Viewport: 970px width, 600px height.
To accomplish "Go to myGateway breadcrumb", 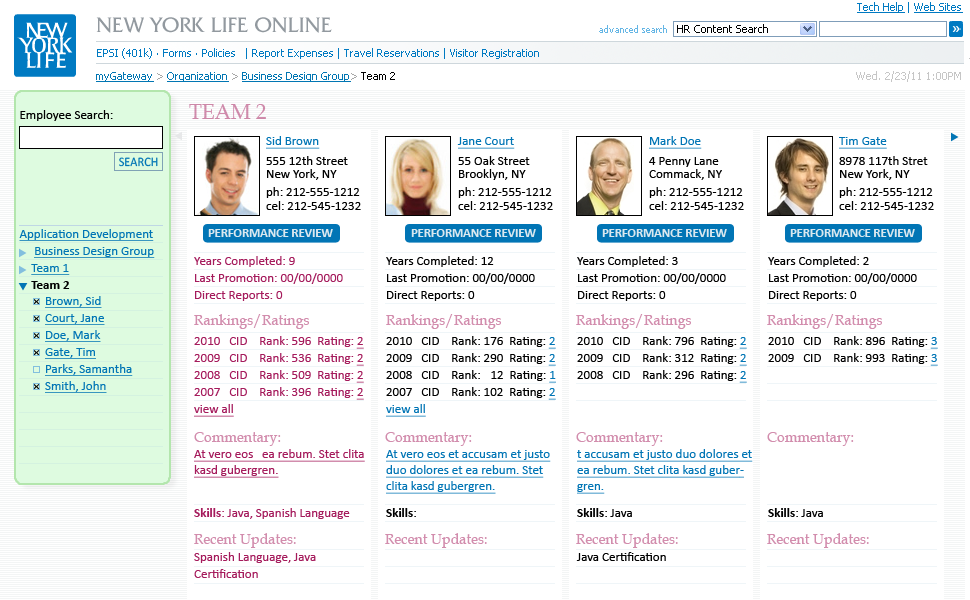I will click(124, 76).
